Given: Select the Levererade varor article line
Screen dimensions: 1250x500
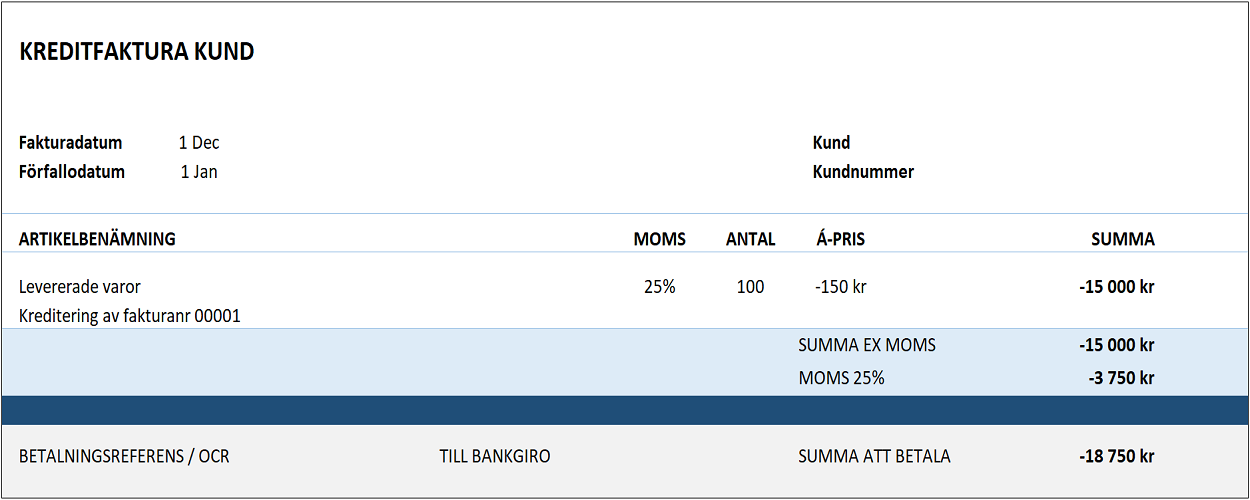Looking at the screenshot, I should point(80,287).
